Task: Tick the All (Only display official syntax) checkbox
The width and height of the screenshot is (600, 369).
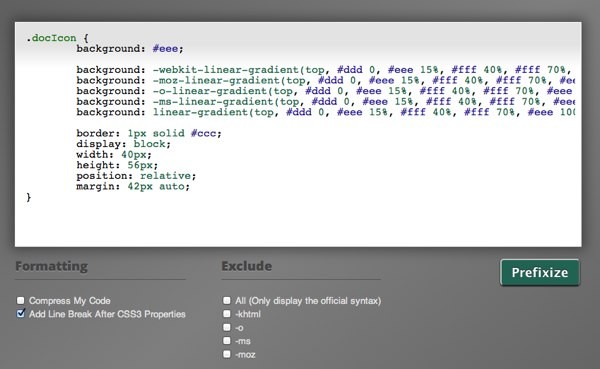Action: pyautogui.click(x=227, y=300)
